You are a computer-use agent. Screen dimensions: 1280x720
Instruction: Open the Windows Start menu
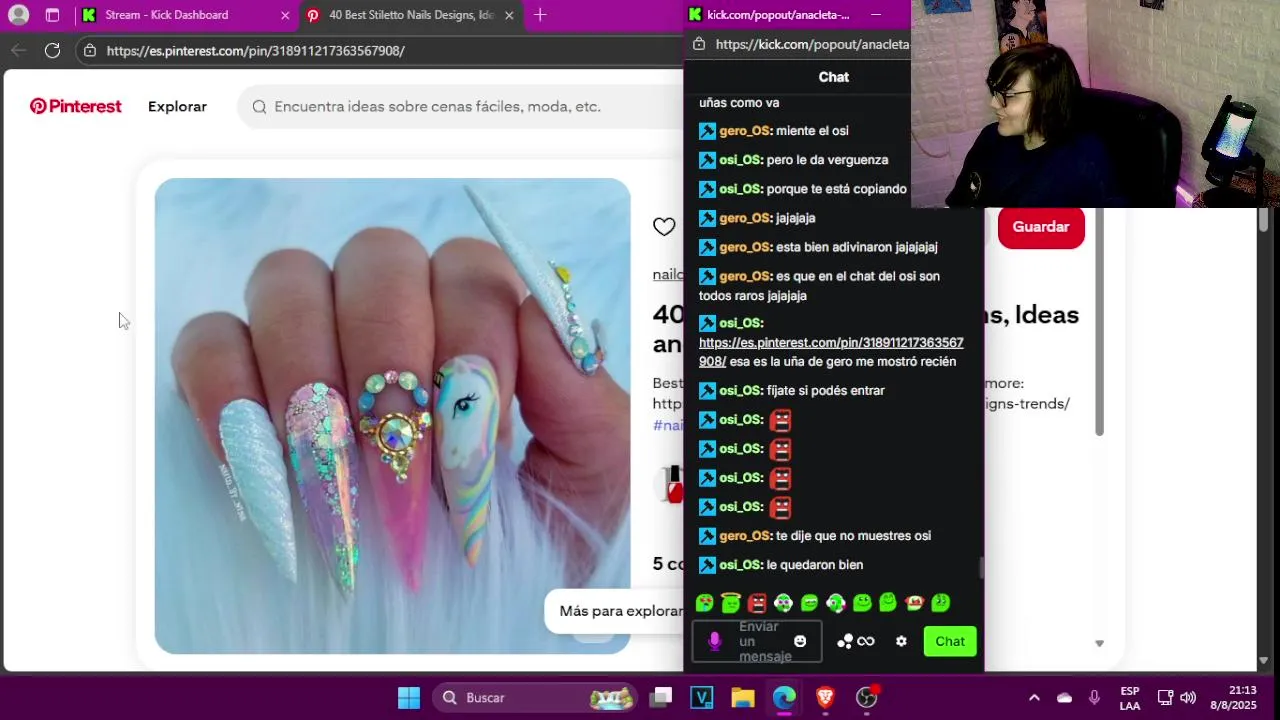click(409, 697)
